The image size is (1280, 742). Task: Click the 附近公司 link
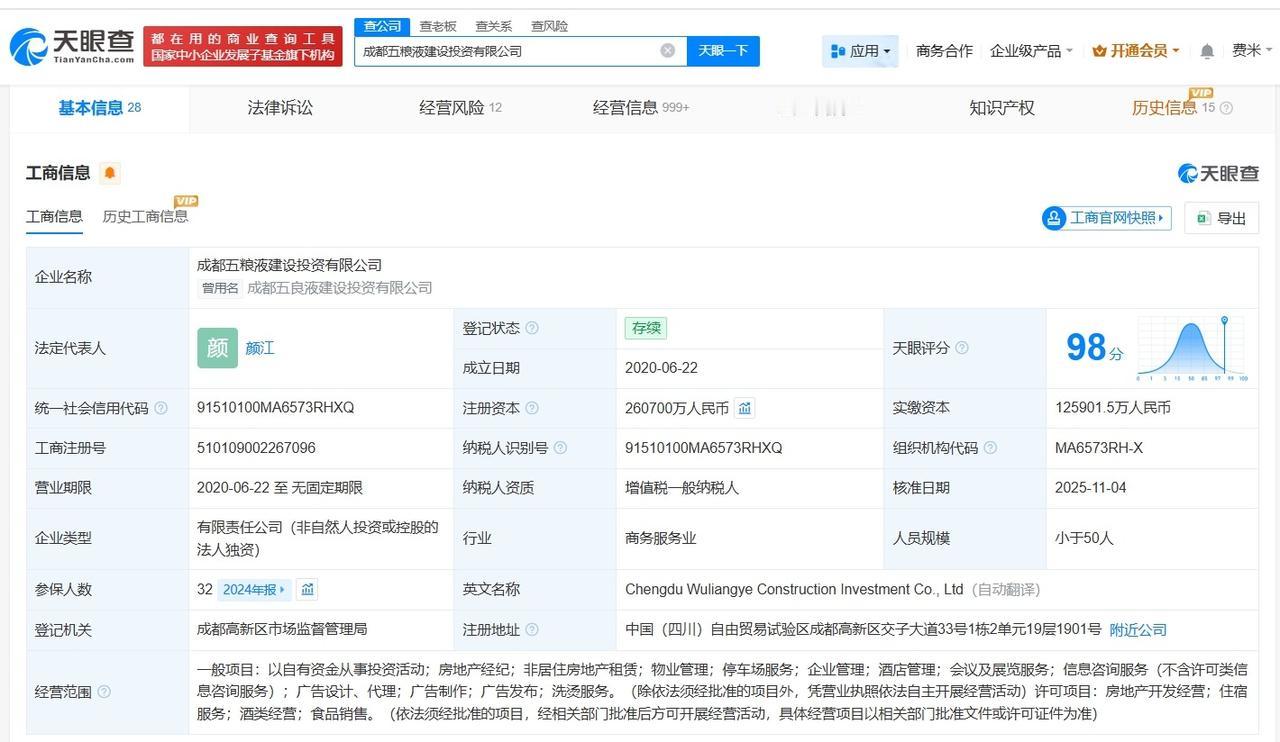(x=1138, y=630)
